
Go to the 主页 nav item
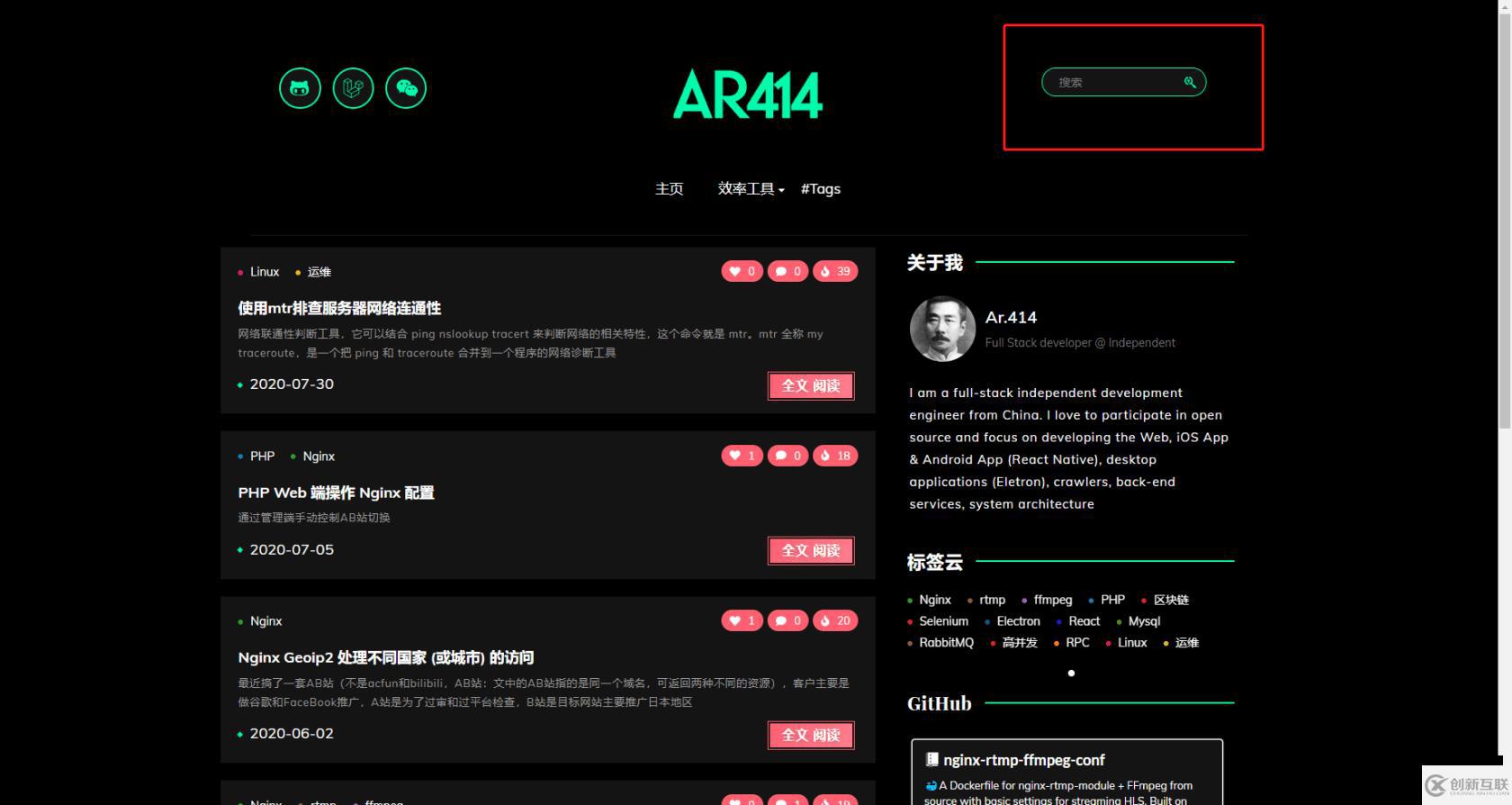point(670,189)
